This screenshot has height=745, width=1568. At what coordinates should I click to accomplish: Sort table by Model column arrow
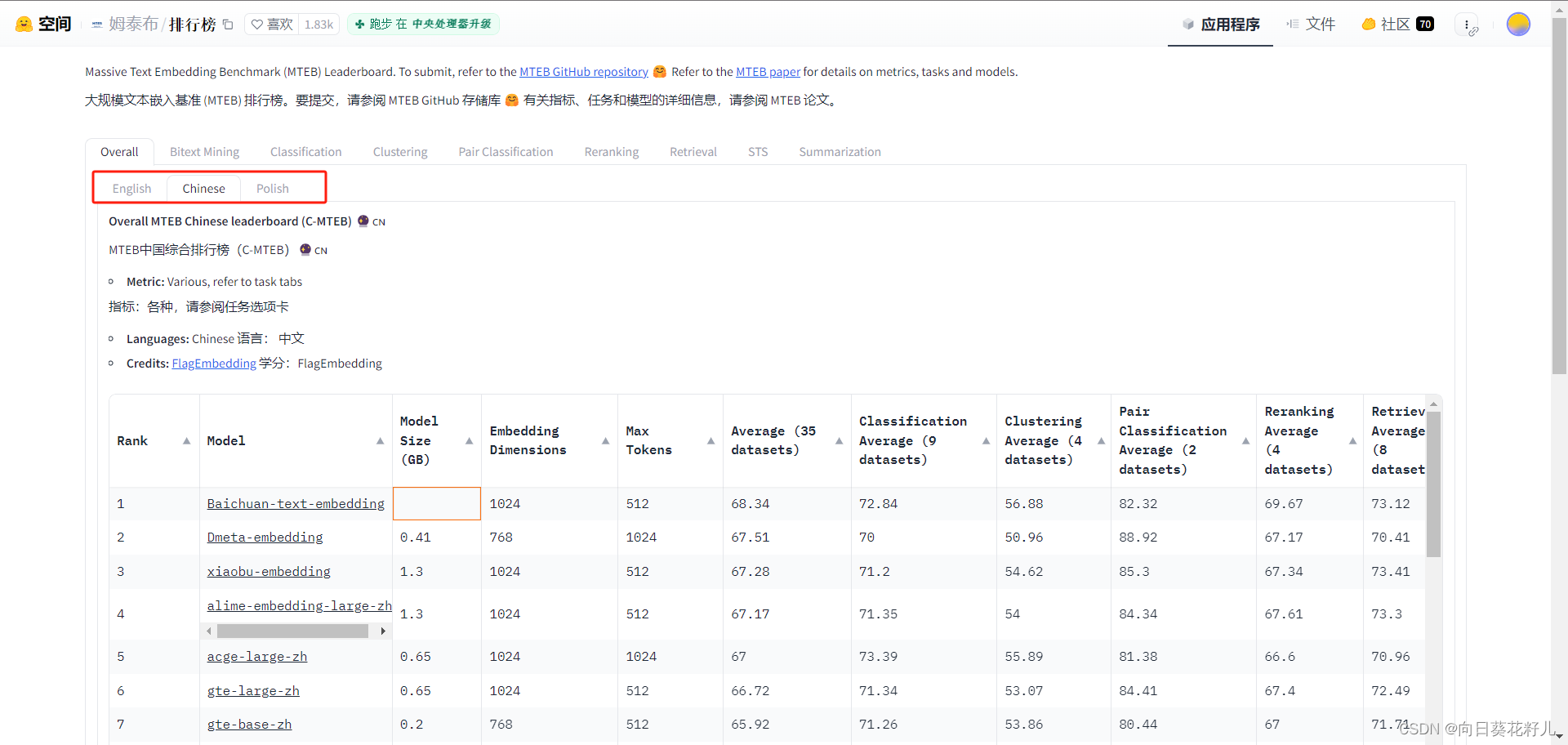380,441
